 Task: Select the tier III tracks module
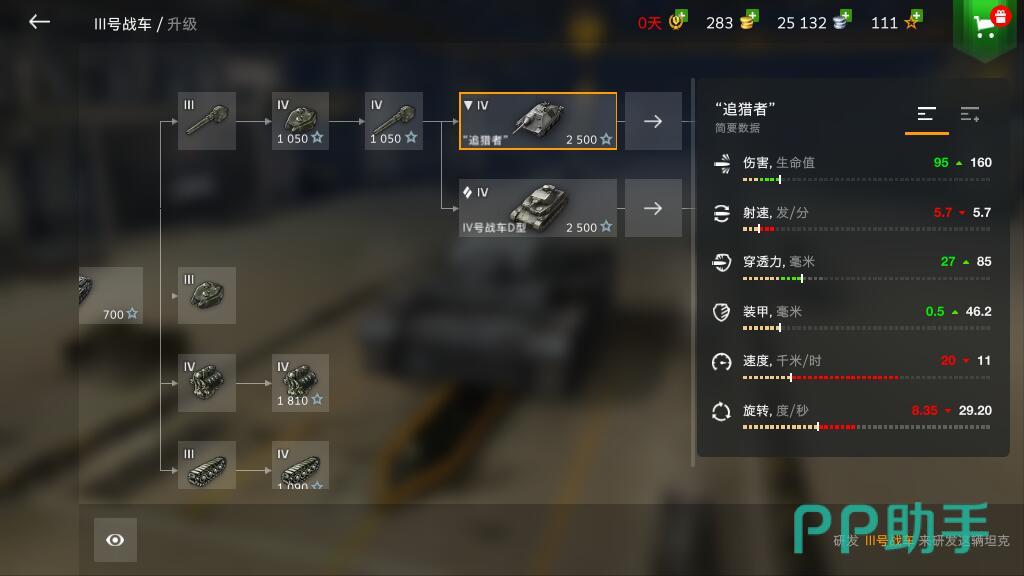pos(207,465)
